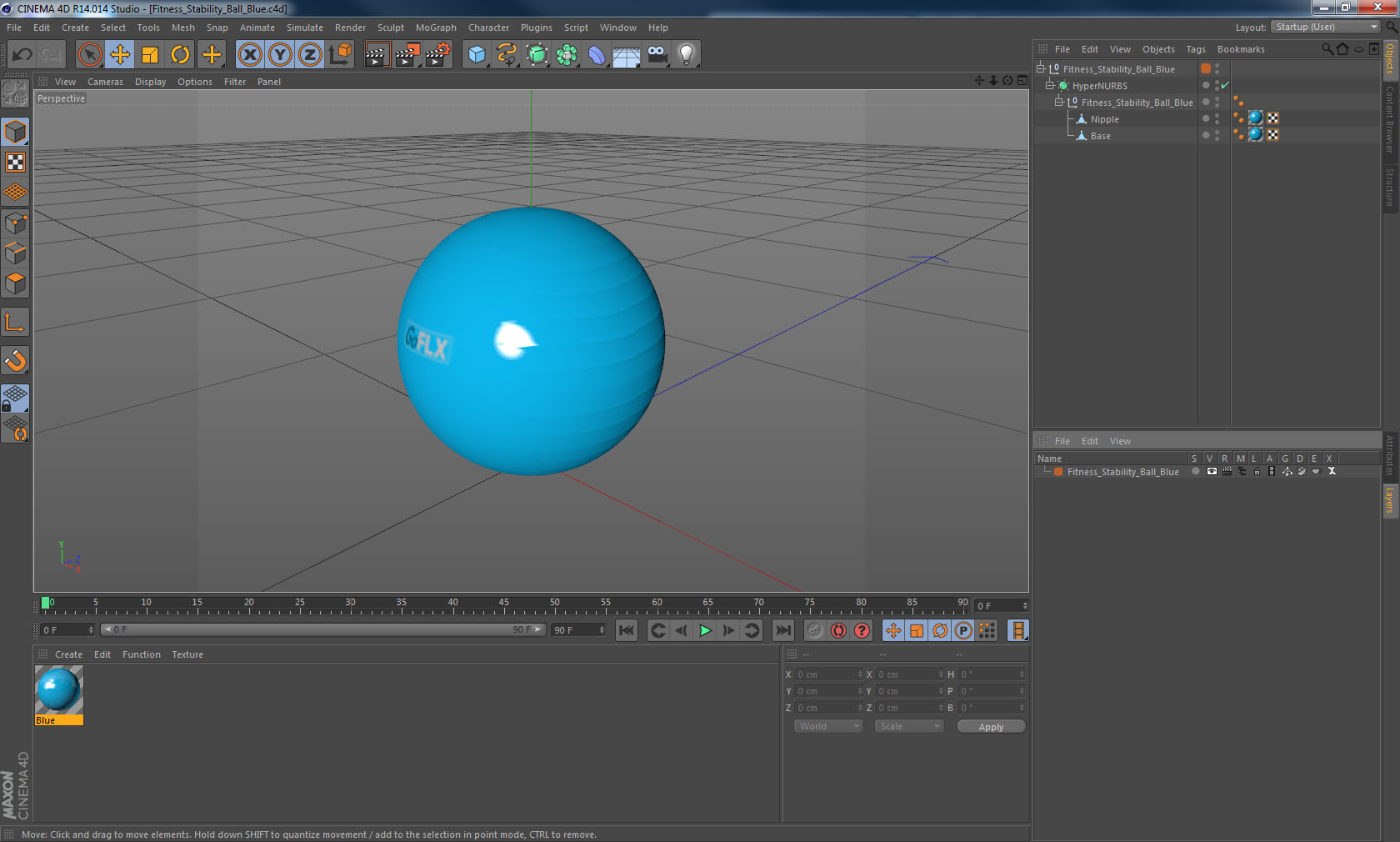The height and width of the screenshot is (842, 1400).
Task: Collapse the nested Fitness_Stability_Ball_Blue group
Action: pyautogui.click(x=1059, y=103)
